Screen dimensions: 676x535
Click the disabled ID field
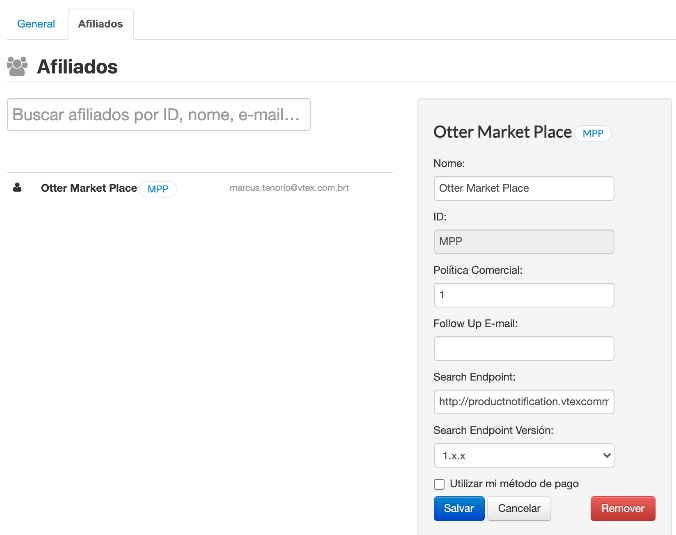(x=524, y=242)
